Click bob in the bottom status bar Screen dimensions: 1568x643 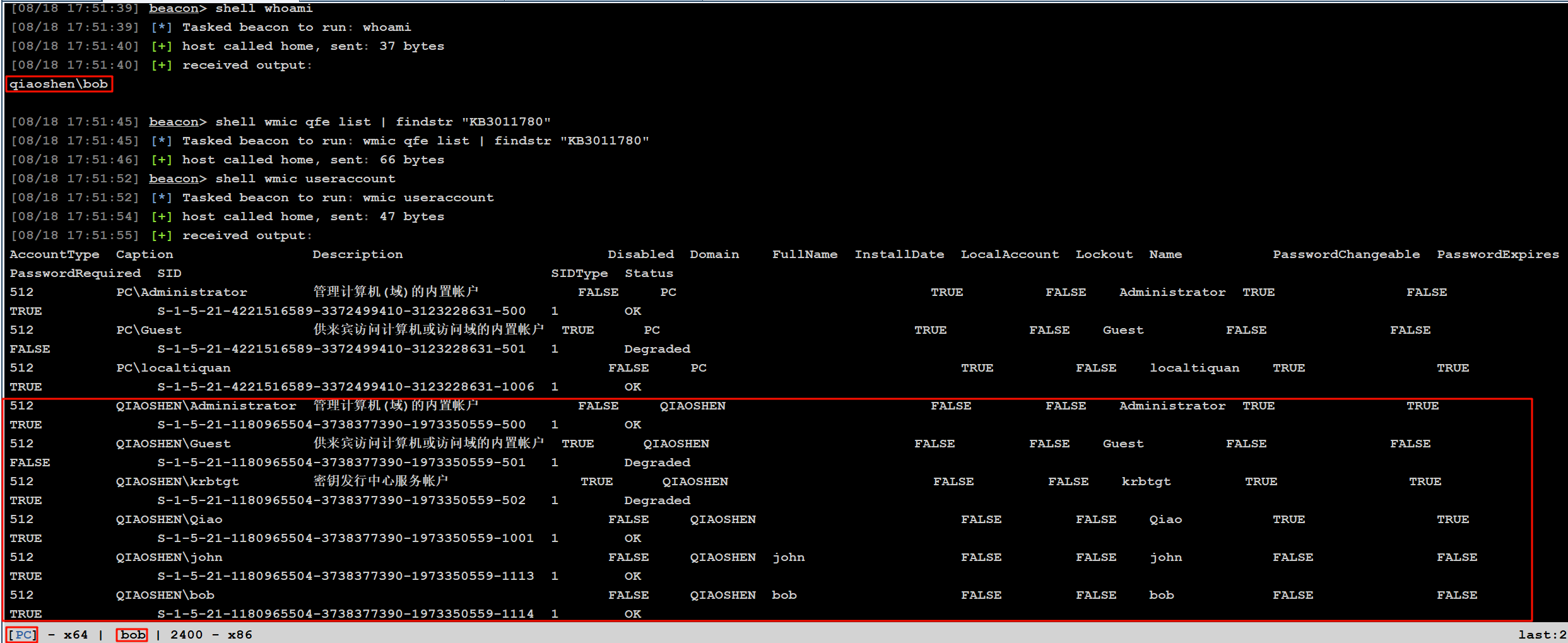133,634
